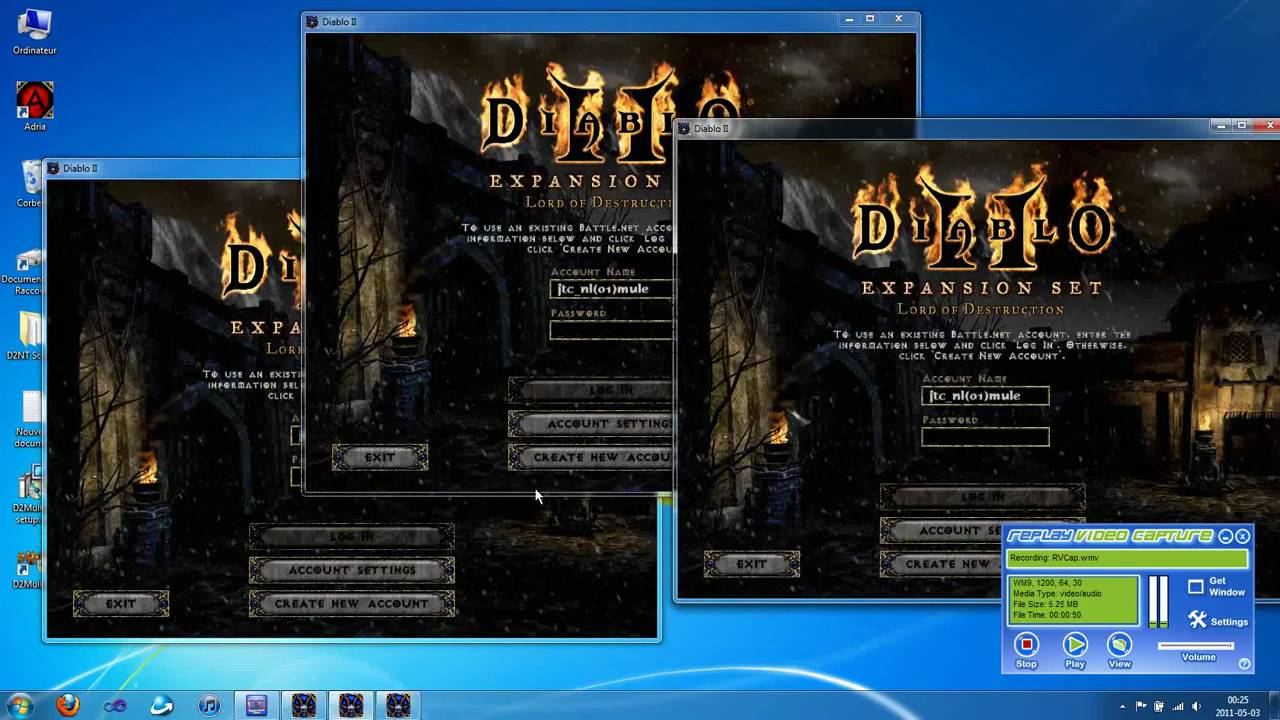Minimize the right Diablo II window
The width and height of the screenshot is (1280, 720).
click(1221, 126)
